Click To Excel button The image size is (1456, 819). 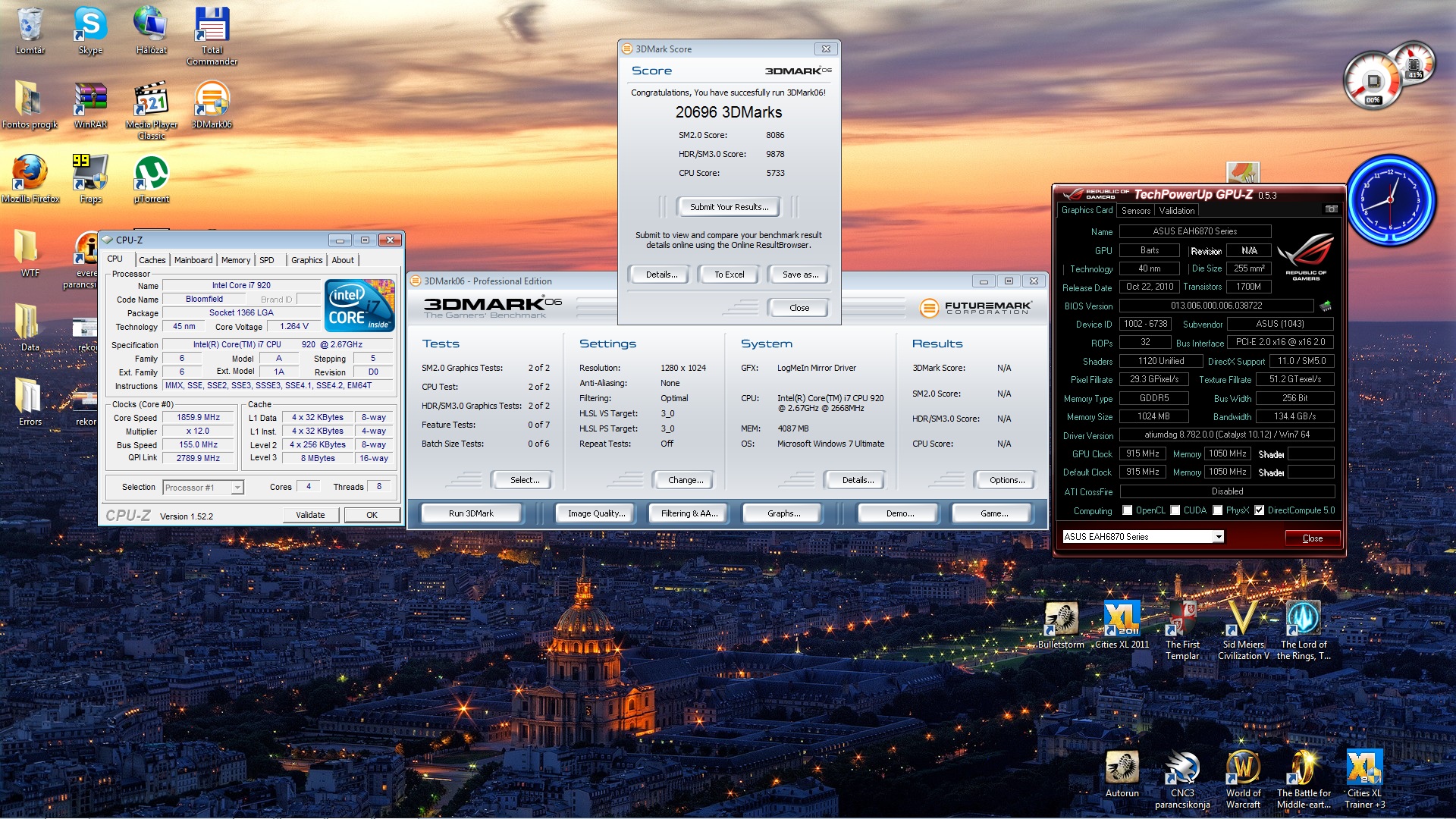pos(730,275)
